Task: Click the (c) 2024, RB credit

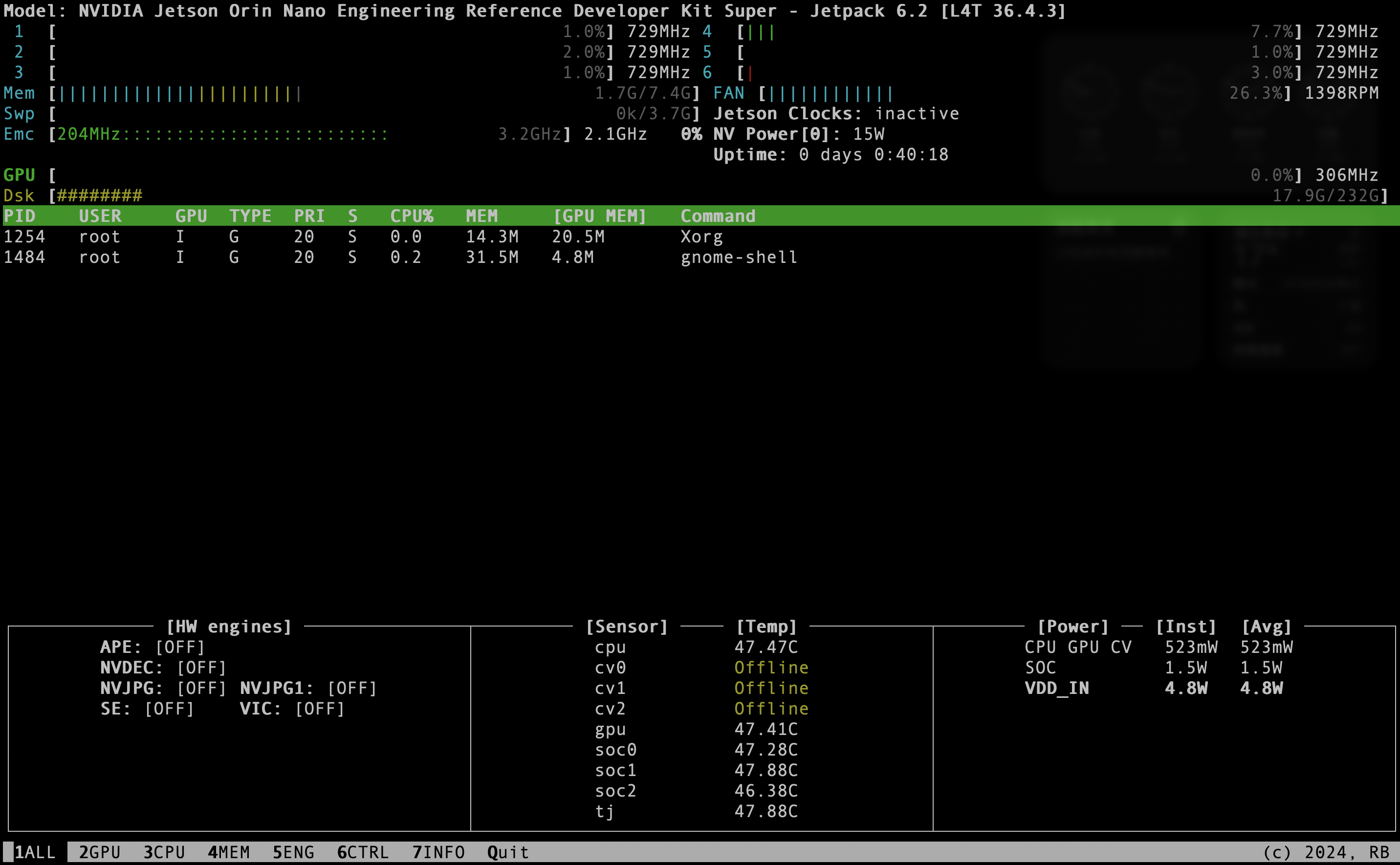Action: pyautogui.click(x=1326, y=852)
